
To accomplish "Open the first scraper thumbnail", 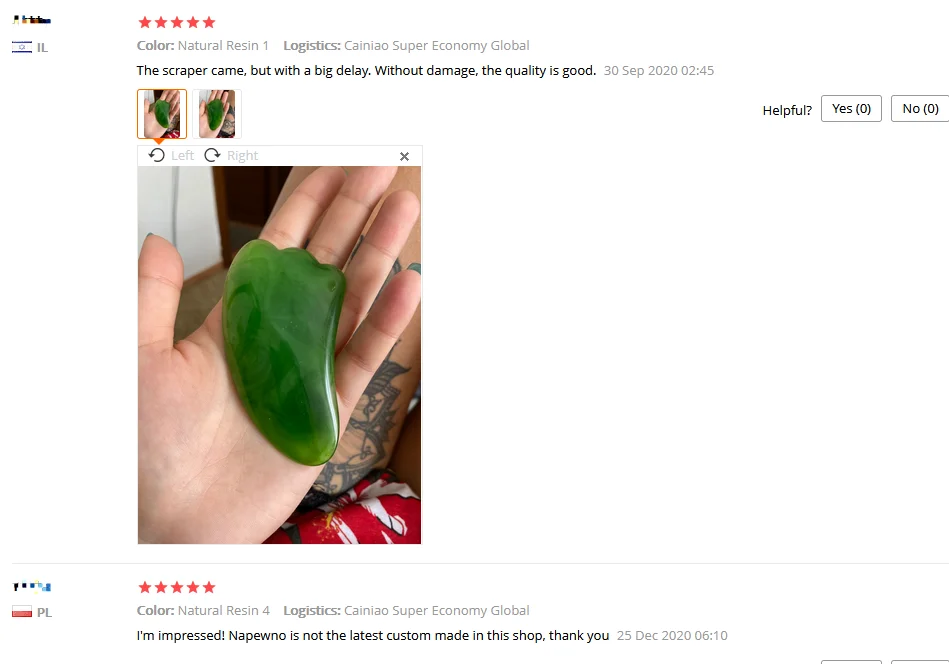I will click(162, 114).
